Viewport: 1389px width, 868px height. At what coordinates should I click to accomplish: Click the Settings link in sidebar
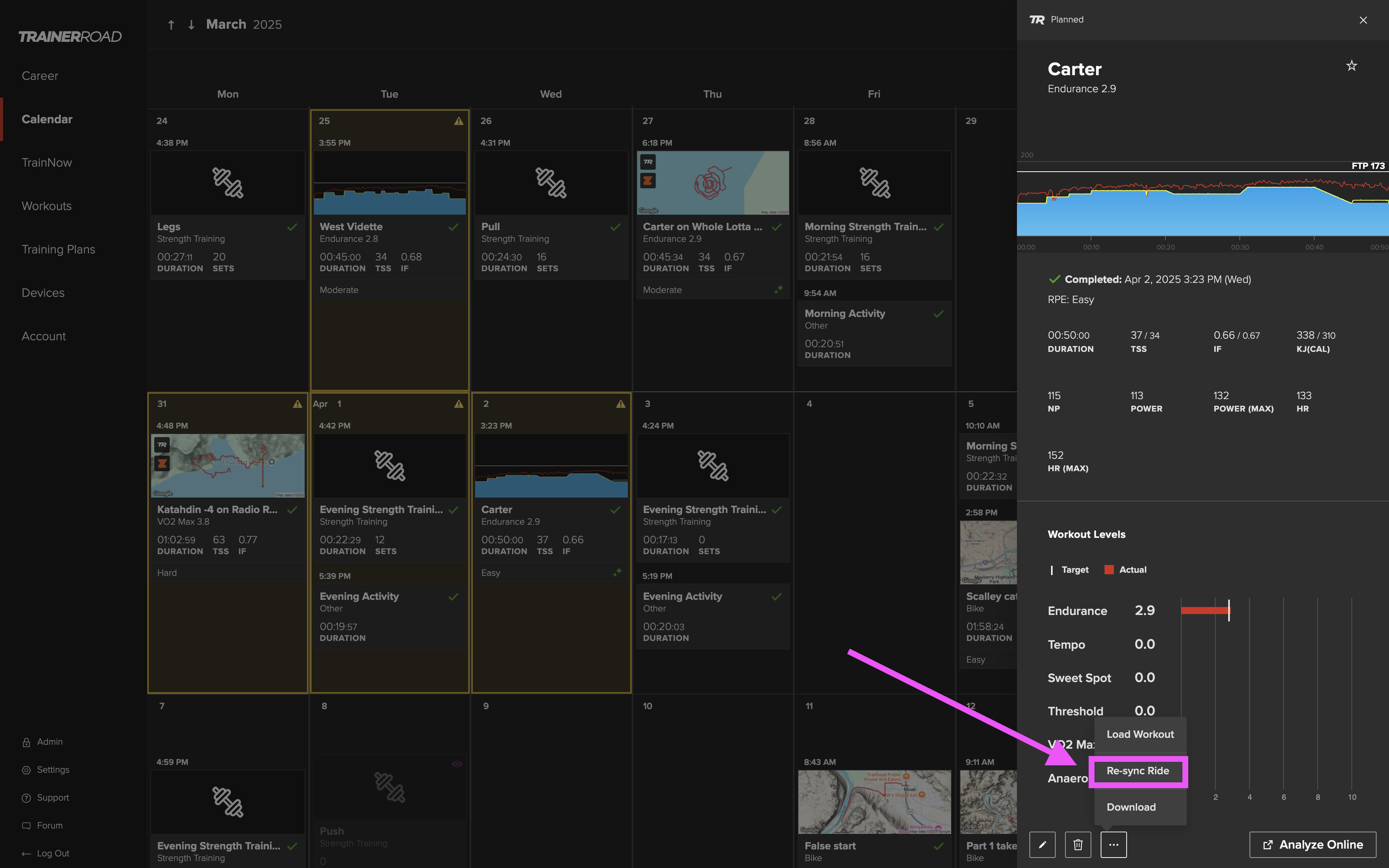click(53, 770)
